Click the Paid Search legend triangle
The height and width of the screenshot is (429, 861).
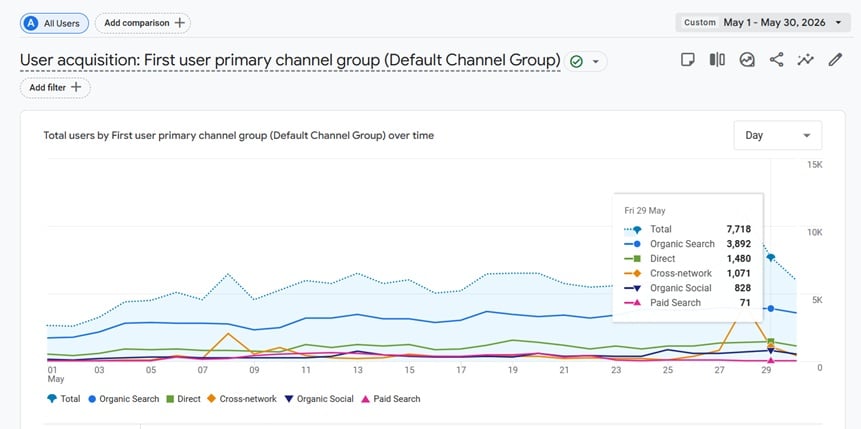pos(365,399)
